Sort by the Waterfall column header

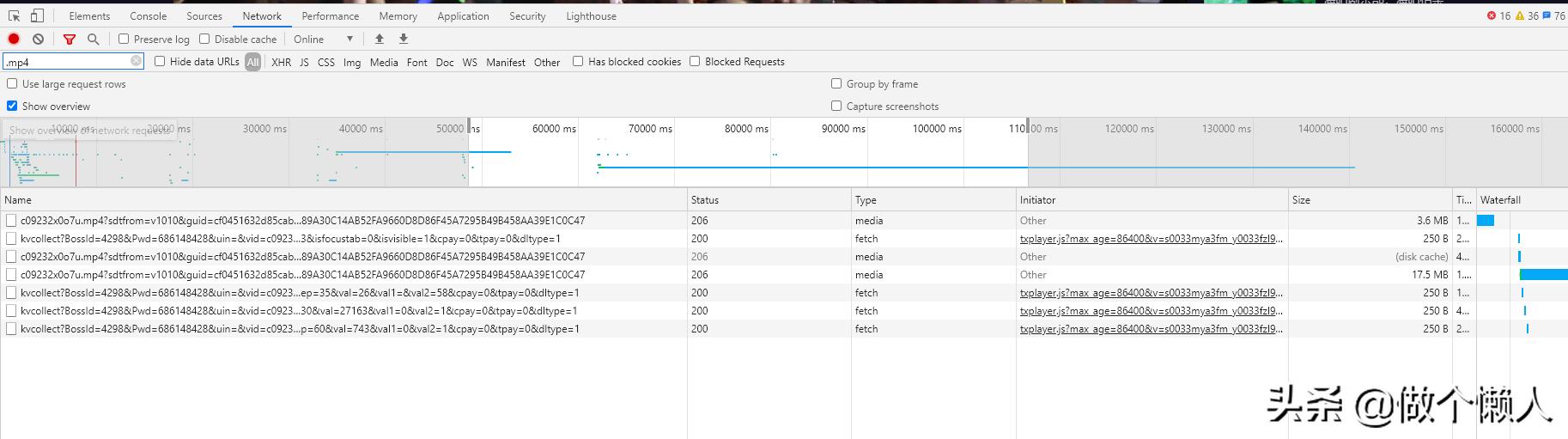tap(1522, 199)
